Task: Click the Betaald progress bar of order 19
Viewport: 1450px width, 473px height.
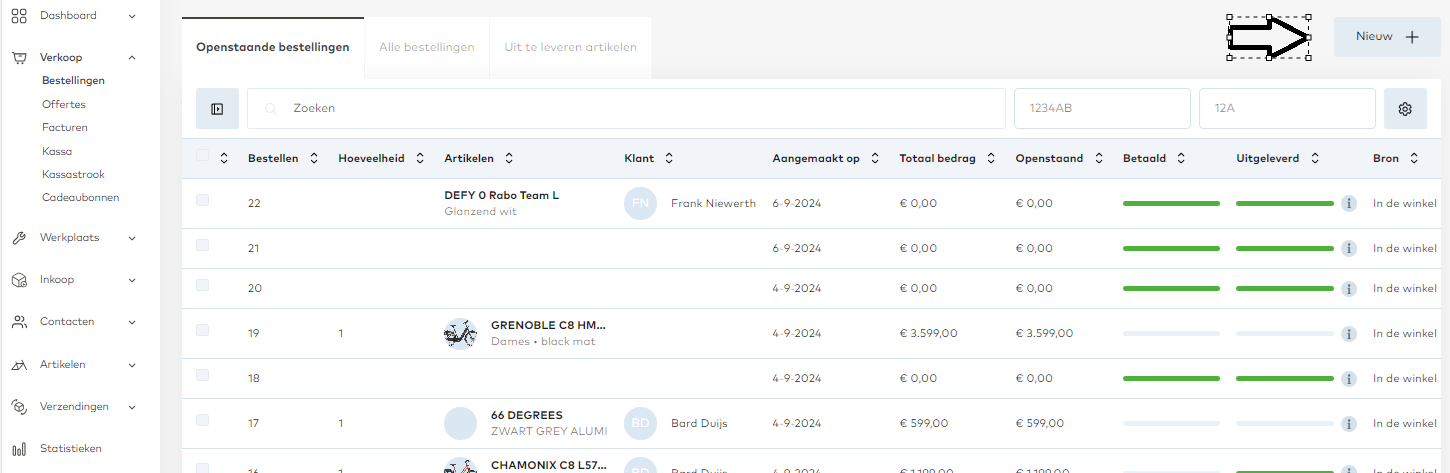Action: [x=1171, y=333]
